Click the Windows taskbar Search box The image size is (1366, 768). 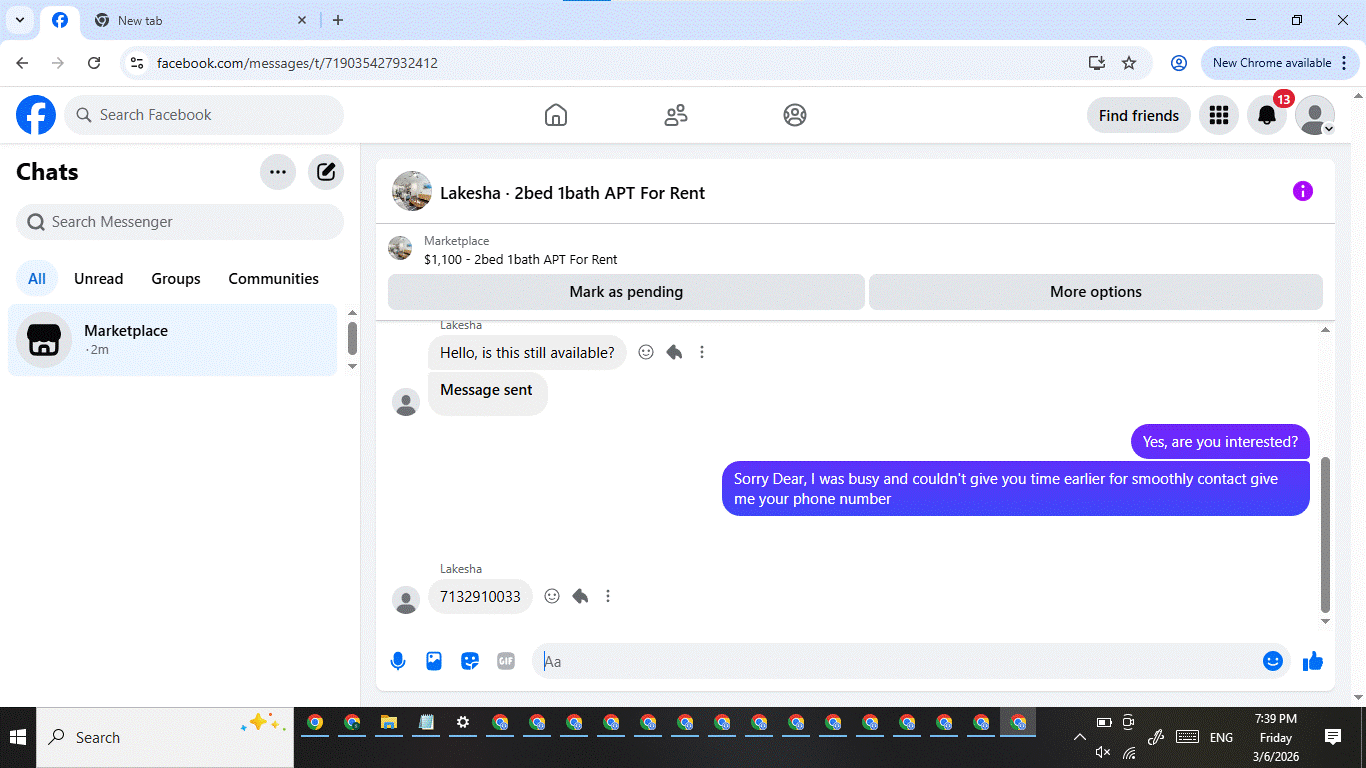coord(165,737)
